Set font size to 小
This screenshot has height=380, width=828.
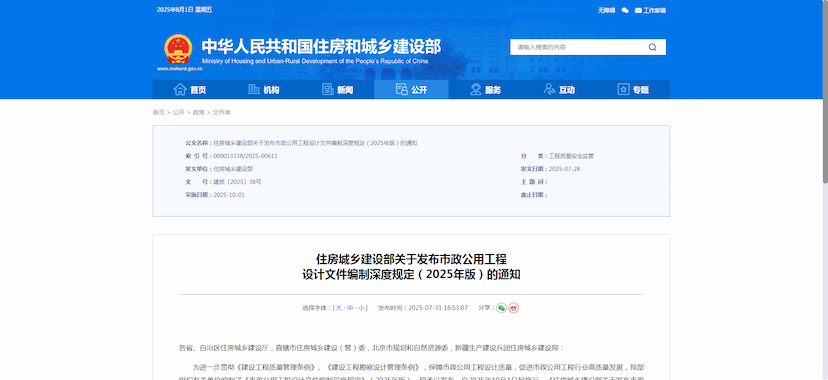(361, 308)
